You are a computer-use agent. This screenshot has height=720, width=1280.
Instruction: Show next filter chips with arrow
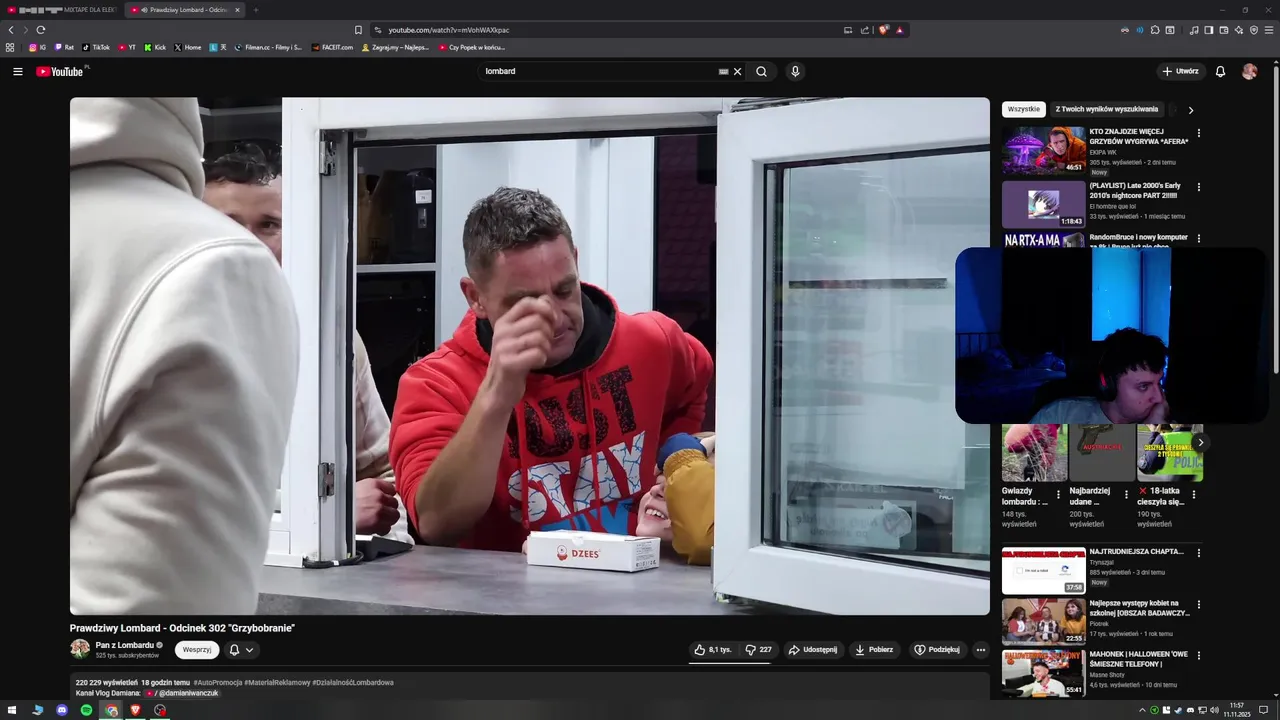click(x=1190, y=110)
